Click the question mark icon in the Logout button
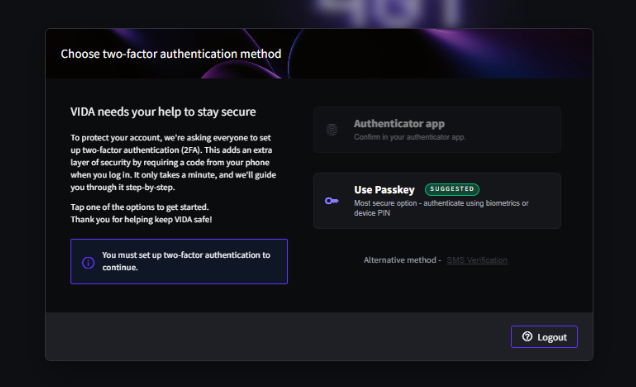The width and height of the screenshot is (636, 387). pos(527,336)
